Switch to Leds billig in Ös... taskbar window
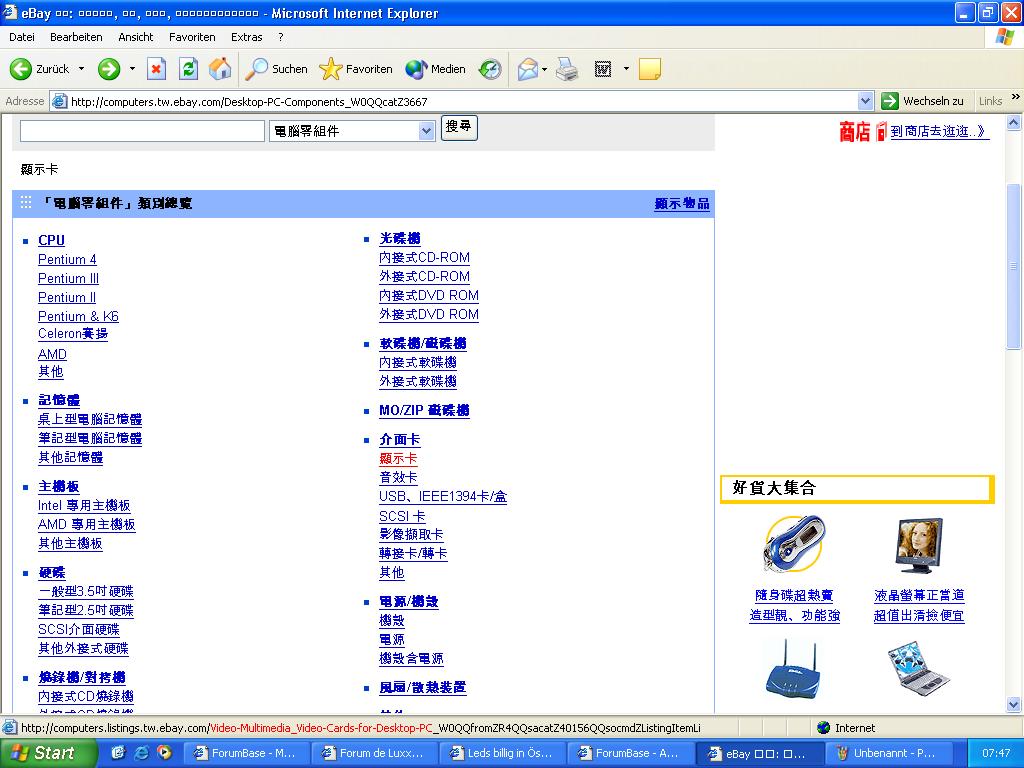 point(501,753)
